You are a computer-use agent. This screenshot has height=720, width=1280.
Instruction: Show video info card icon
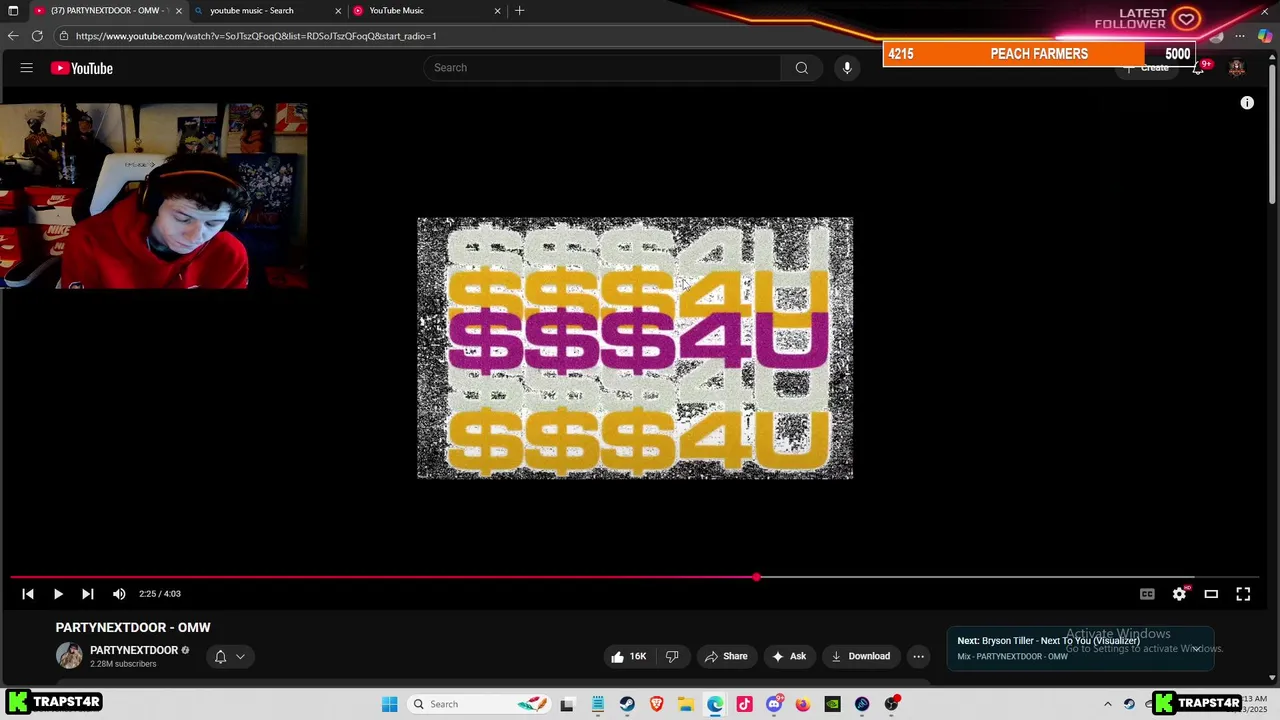point(1247,103)
